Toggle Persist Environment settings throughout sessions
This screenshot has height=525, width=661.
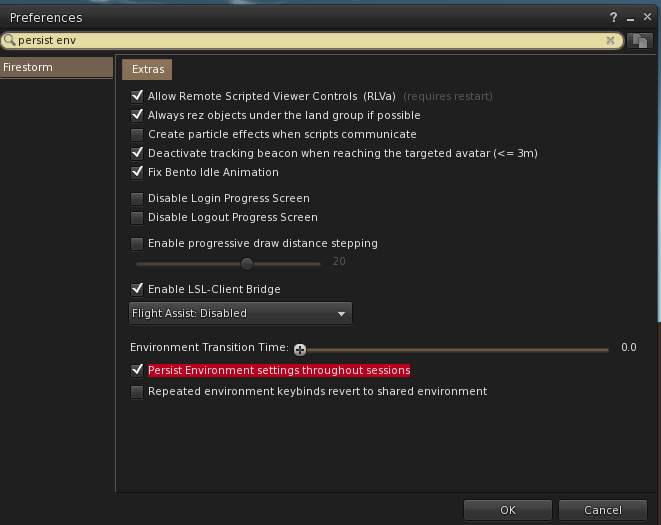tap(137, 370)
